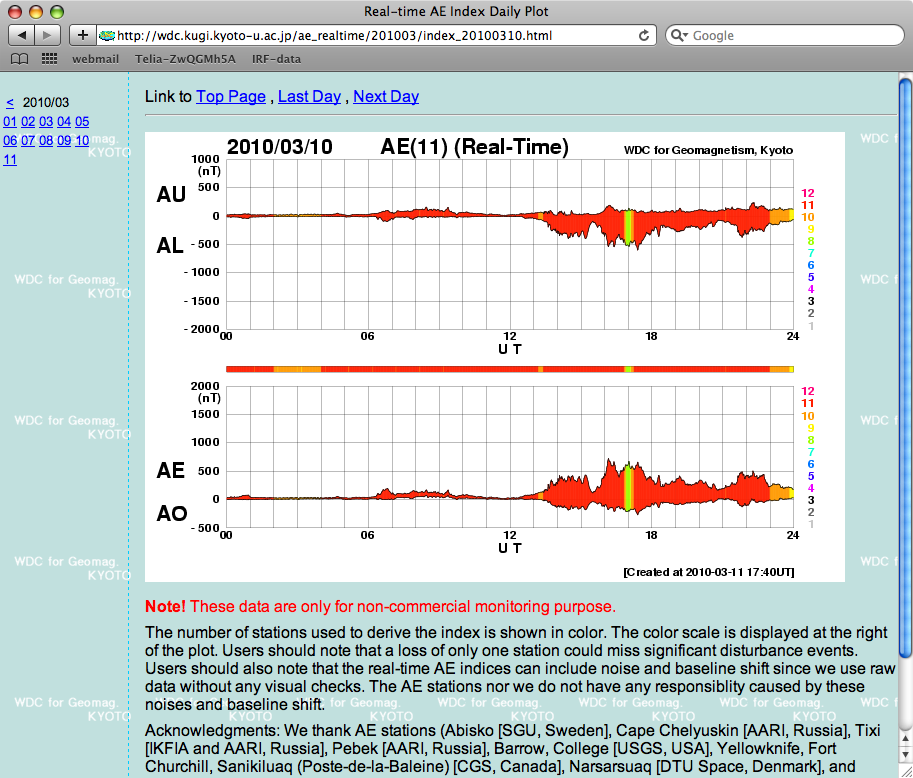The height and width of the screenshot is (778, 913).
Task: Click the previous month '<' link
Action: 10,102
